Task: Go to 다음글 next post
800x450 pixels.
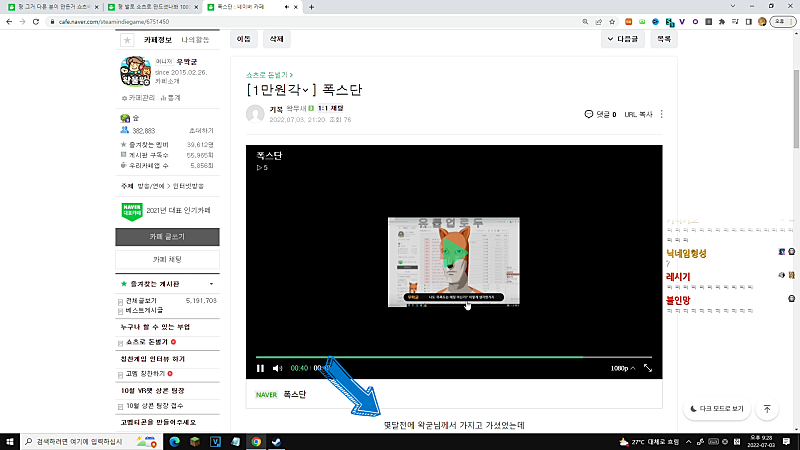Action: (622, 39)
